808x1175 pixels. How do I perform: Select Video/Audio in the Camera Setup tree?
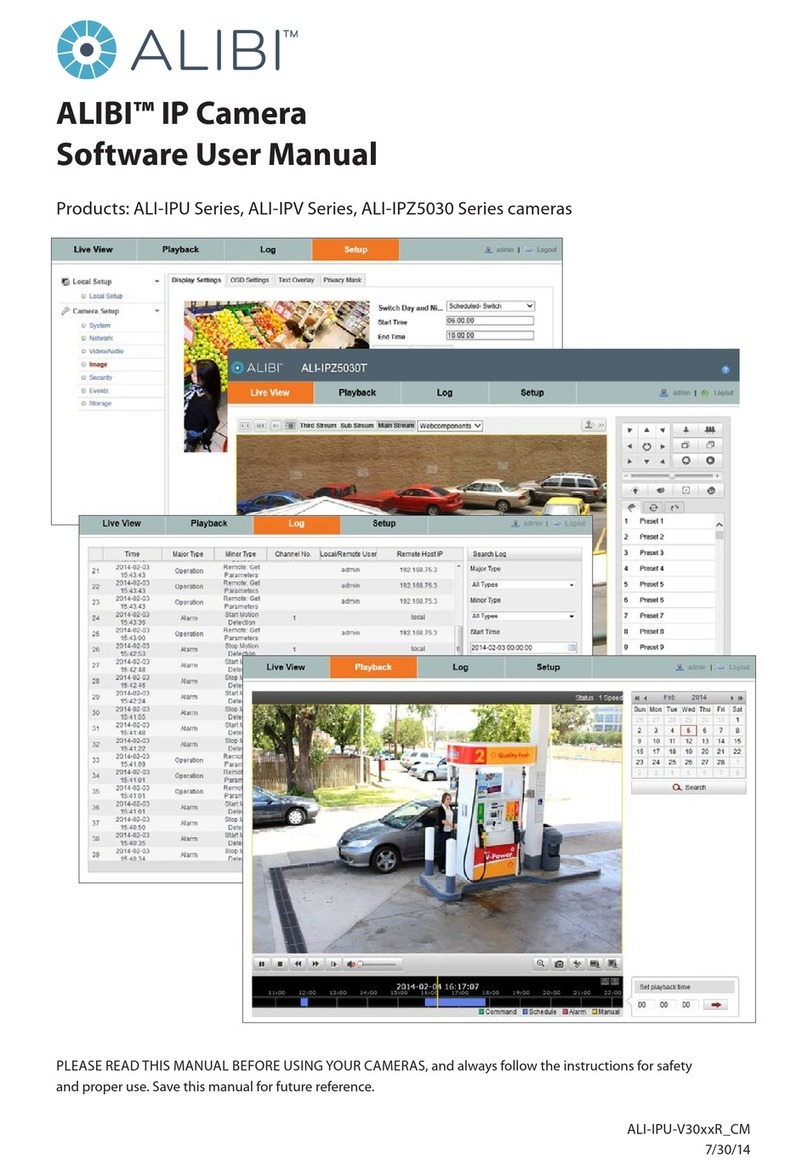tap(106, 351)
